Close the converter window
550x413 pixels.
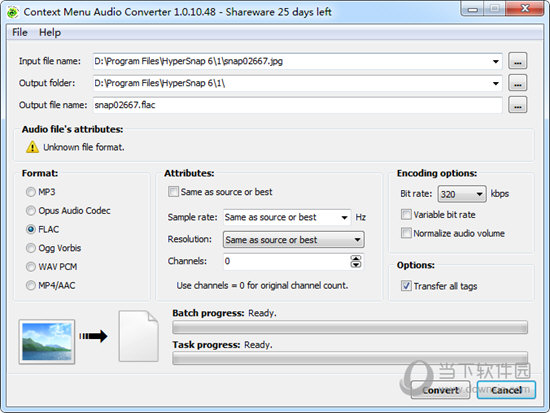pyautogui.click(x=525, y=9)
